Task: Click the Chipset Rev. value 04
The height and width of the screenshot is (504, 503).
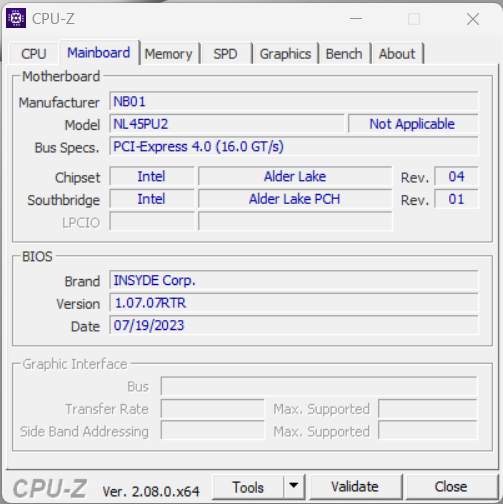Action: point(456,176)
